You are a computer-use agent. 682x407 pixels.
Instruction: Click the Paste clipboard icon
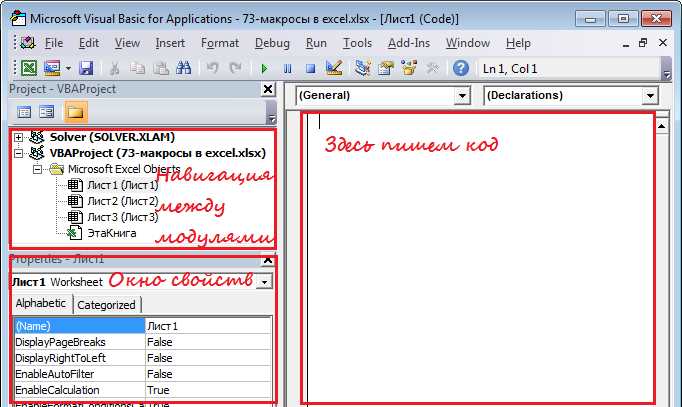(x=161, y=68)
